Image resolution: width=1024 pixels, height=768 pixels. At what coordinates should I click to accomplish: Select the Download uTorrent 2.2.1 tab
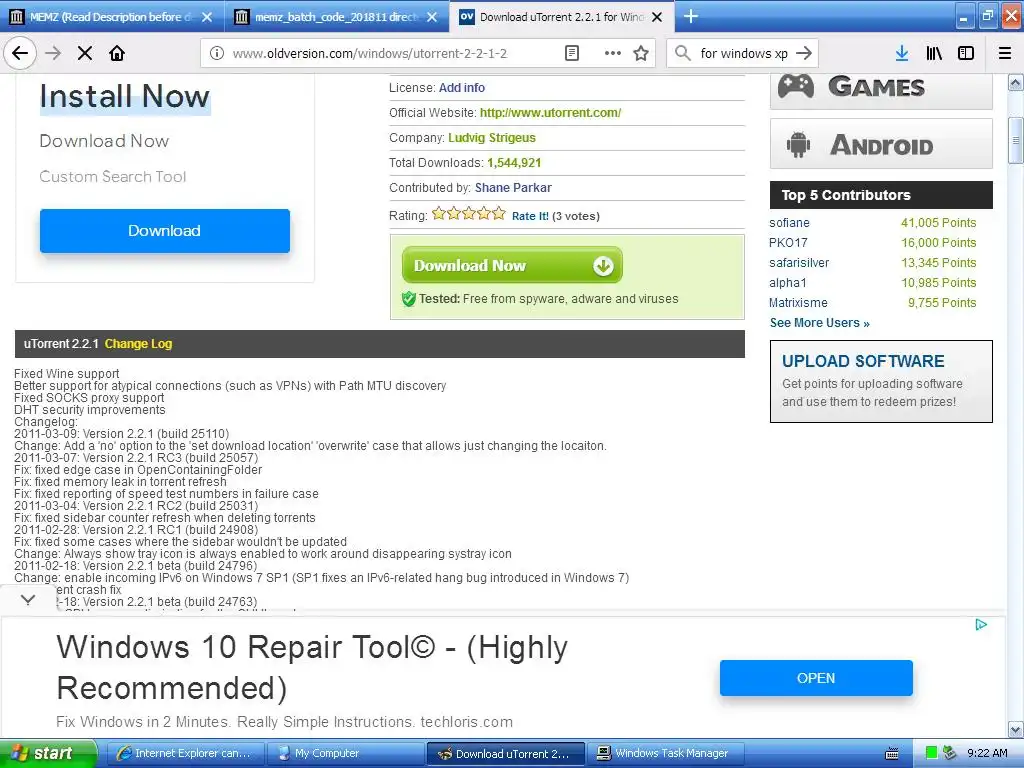coord(562,17)
